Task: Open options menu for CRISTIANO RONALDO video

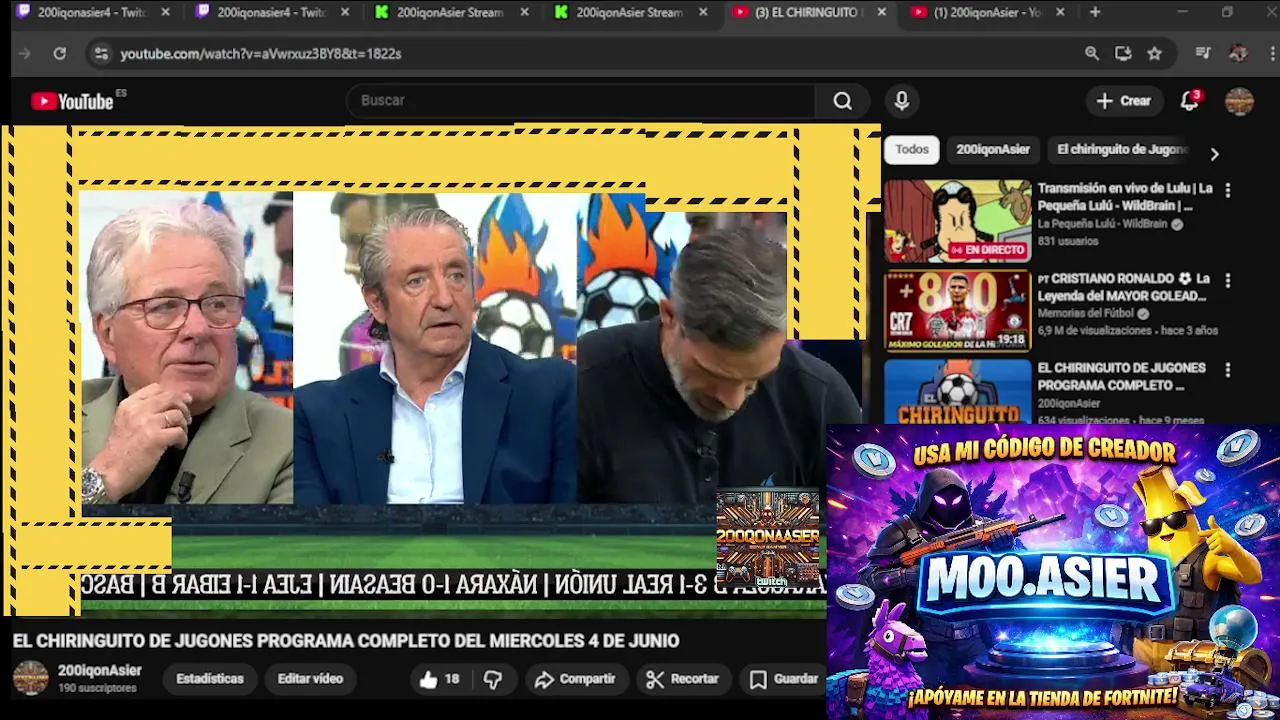Action: click(x=1228, y=280)
